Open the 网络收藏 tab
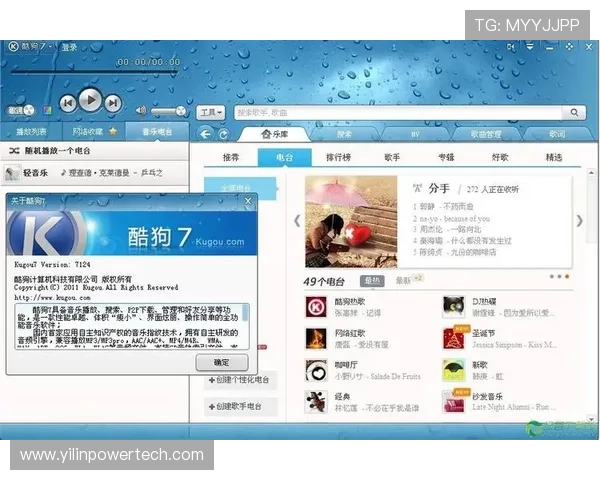Viewport: 600px width, 480px height. point(94,132)
